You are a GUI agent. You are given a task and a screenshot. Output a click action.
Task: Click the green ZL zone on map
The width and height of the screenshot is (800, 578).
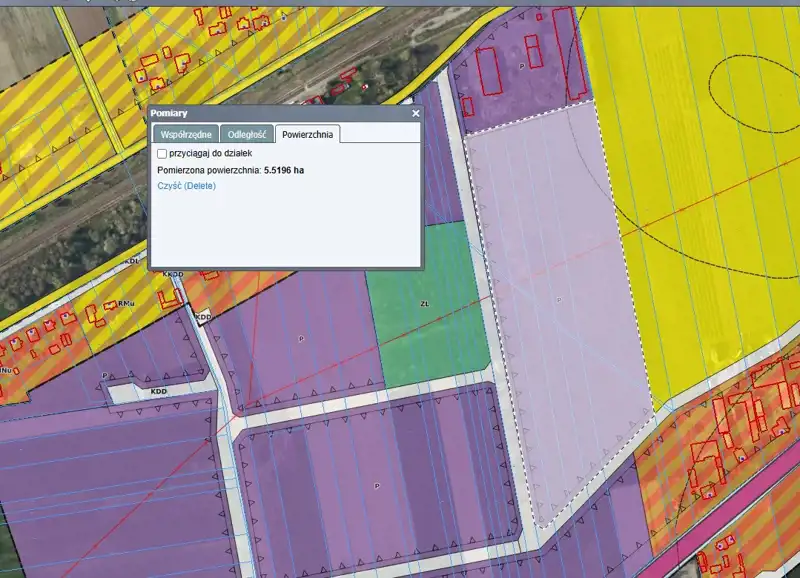point(425,310)
